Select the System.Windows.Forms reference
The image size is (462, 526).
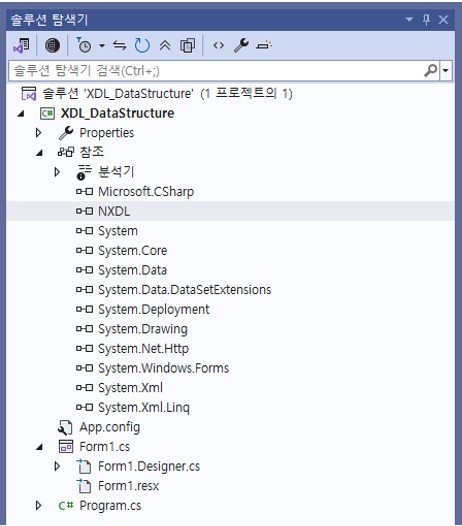click(x=163, y=368)
